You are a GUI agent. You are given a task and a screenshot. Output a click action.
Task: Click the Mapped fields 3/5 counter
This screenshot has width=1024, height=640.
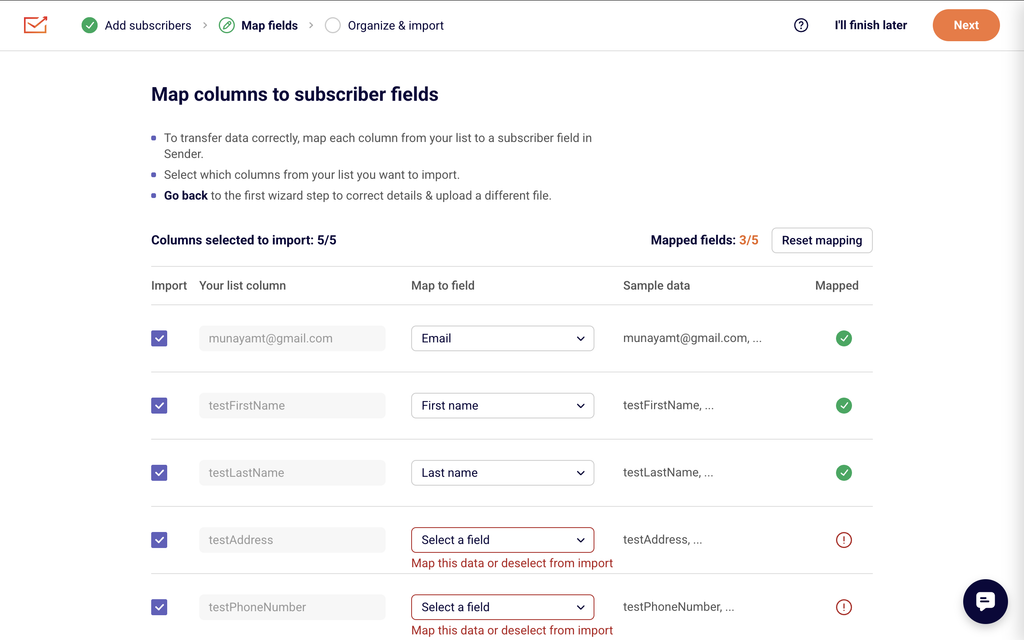tap(705, 240)
